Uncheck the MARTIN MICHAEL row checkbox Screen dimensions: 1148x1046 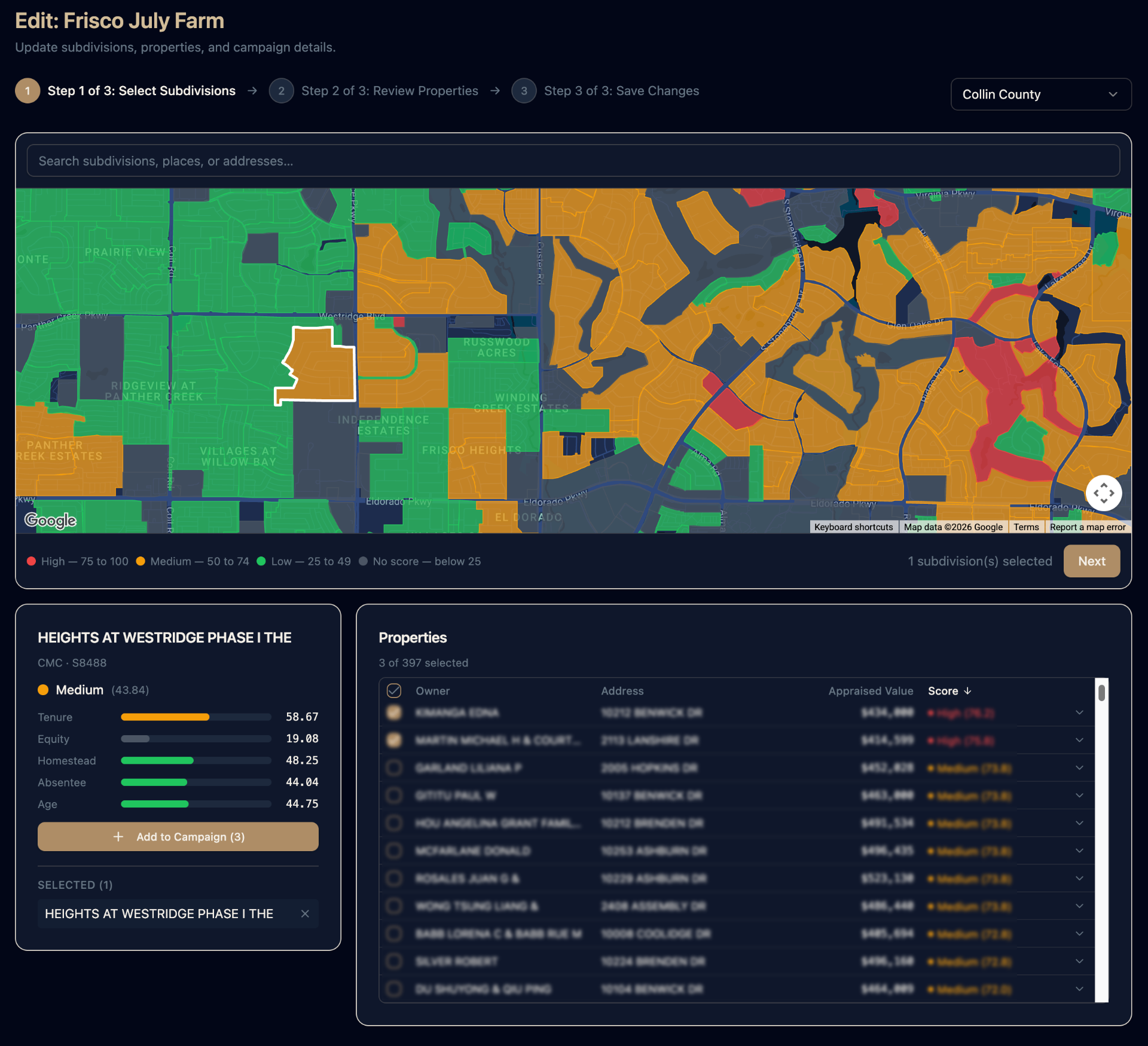coord(393,740)
